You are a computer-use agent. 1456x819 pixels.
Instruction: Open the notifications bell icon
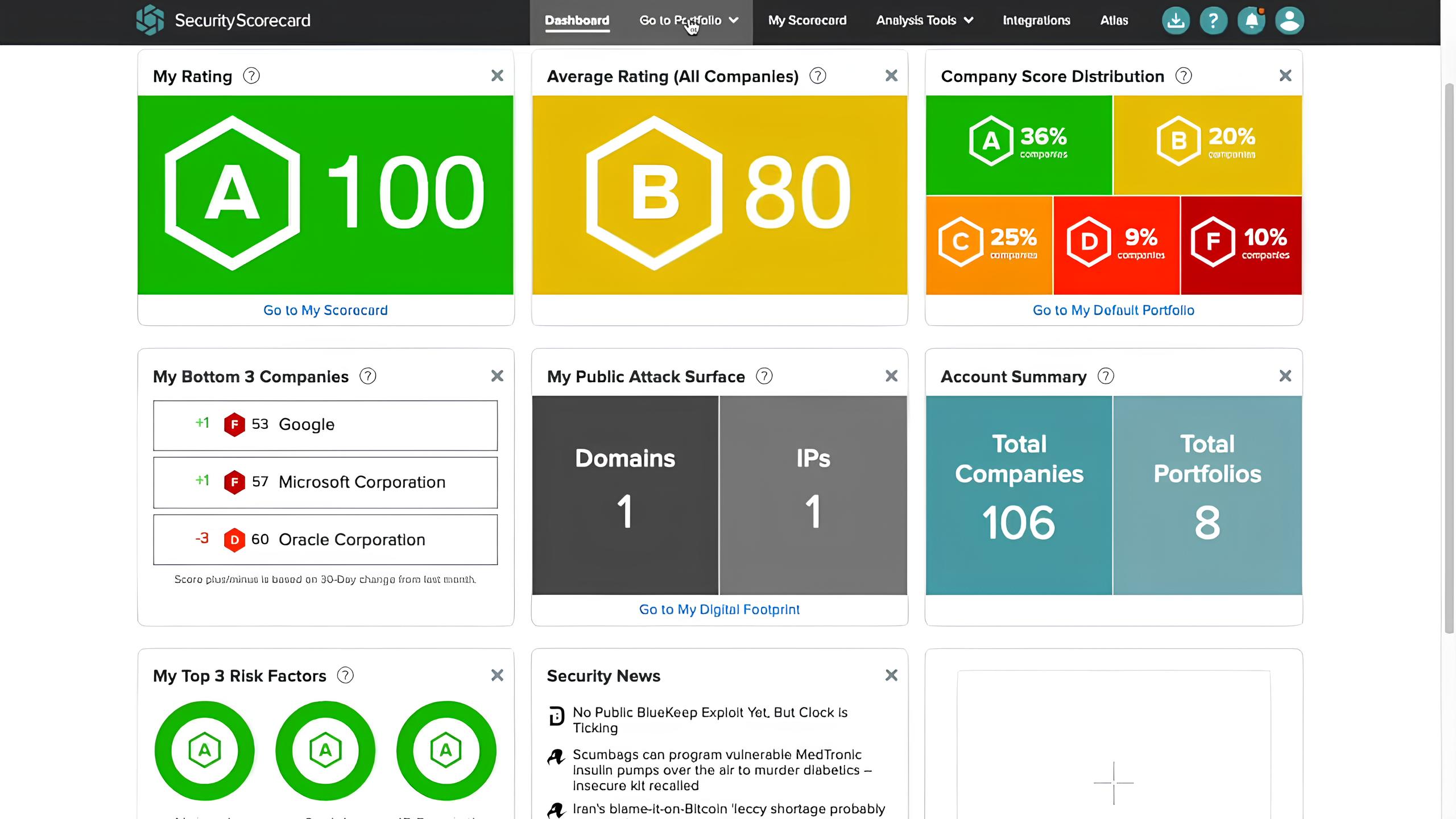coord(1251,20)
